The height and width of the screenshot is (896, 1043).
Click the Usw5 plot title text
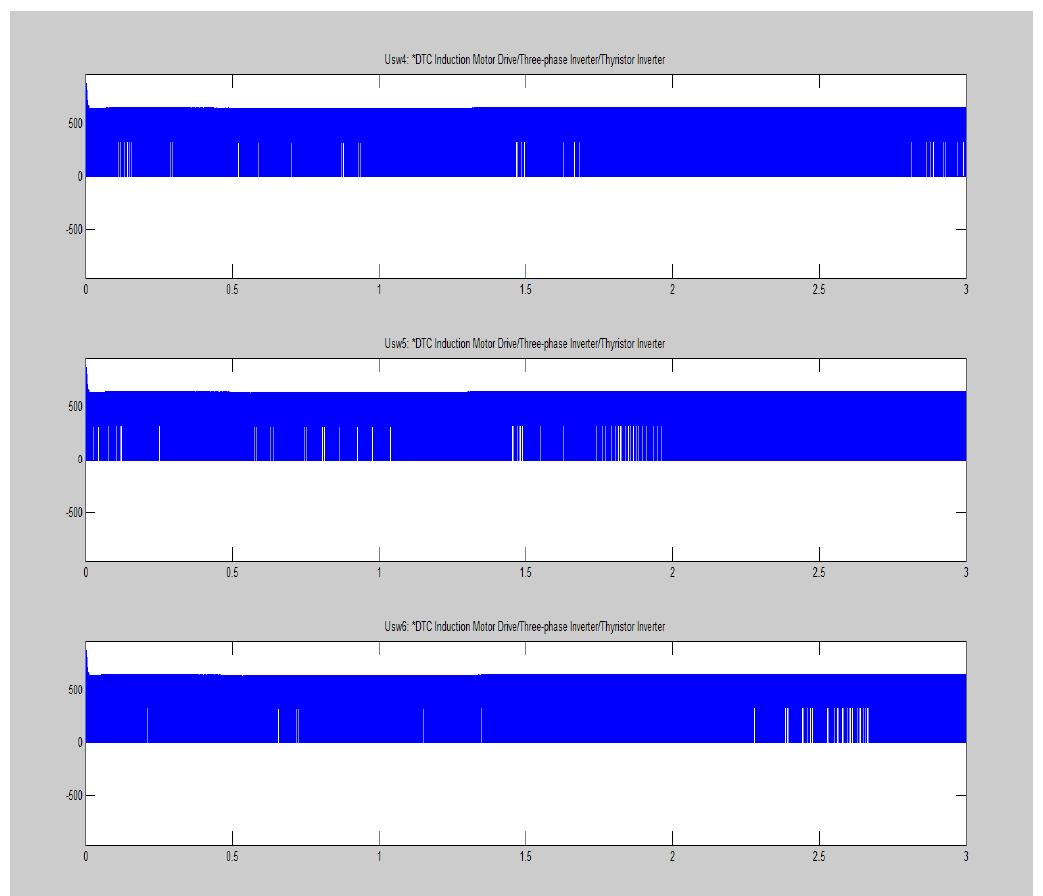click(x=525, y=344)
